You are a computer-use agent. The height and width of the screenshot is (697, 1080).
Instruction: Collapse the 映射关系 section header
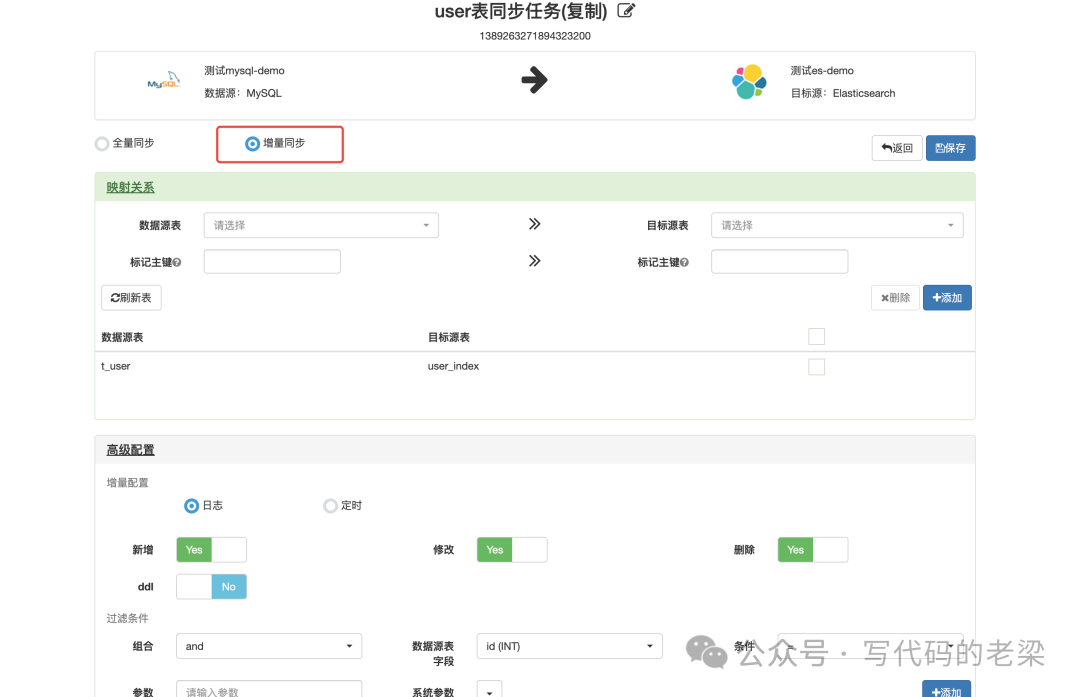(x=131, y=187)
